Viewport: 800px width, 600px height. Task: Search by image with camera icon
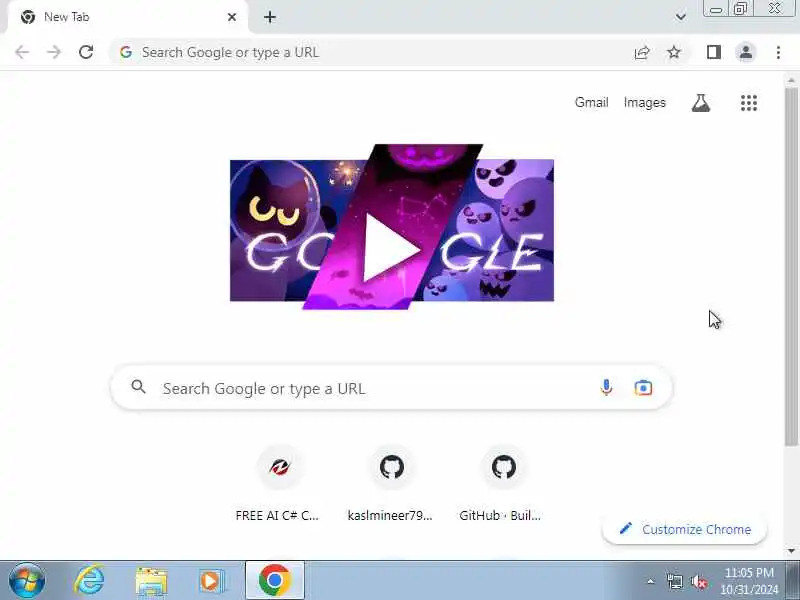tap(643, 388)
